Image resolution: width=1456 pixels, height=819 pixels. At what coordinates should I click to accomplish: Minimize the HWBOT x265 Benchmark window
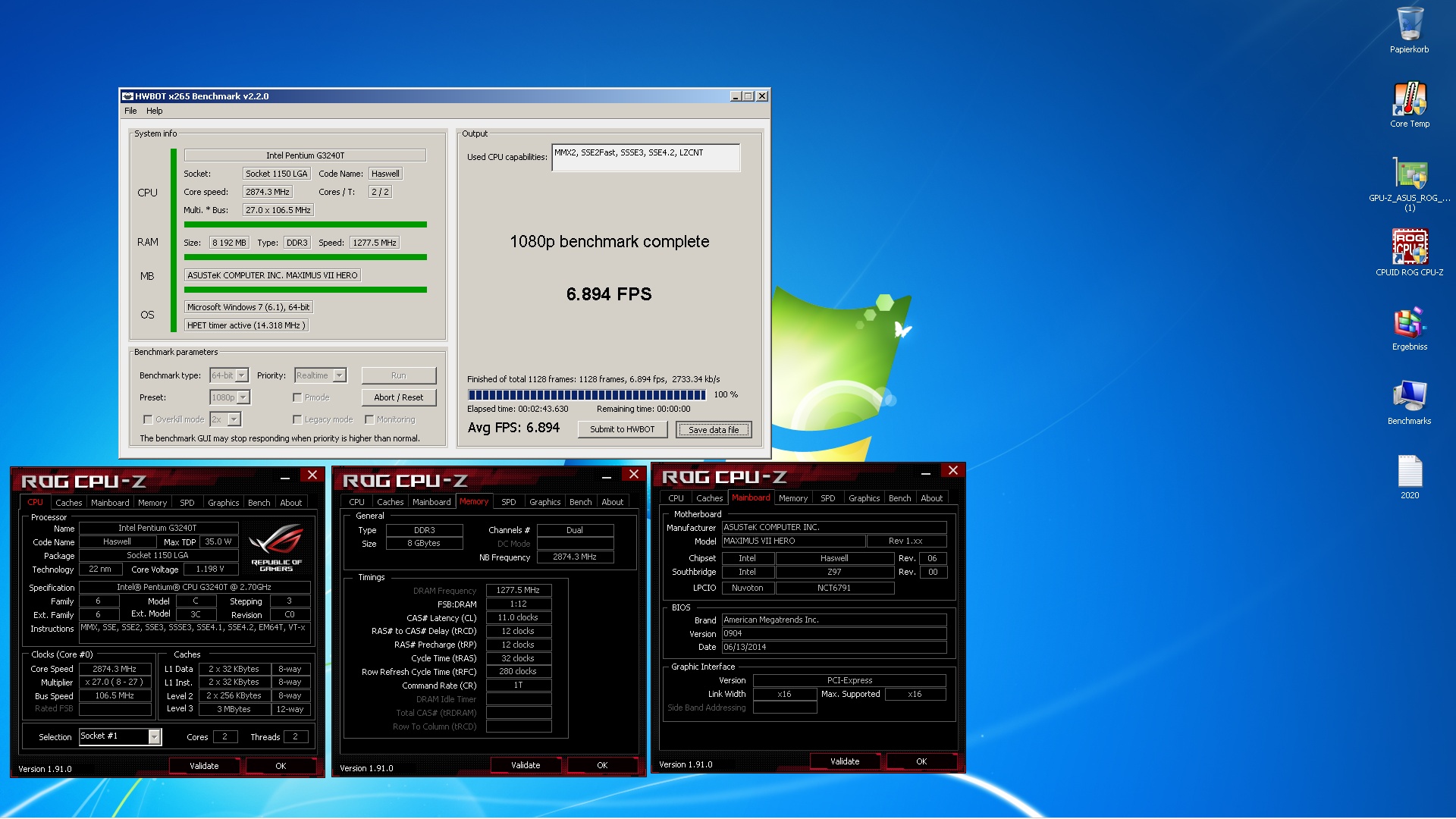(735, 96)
